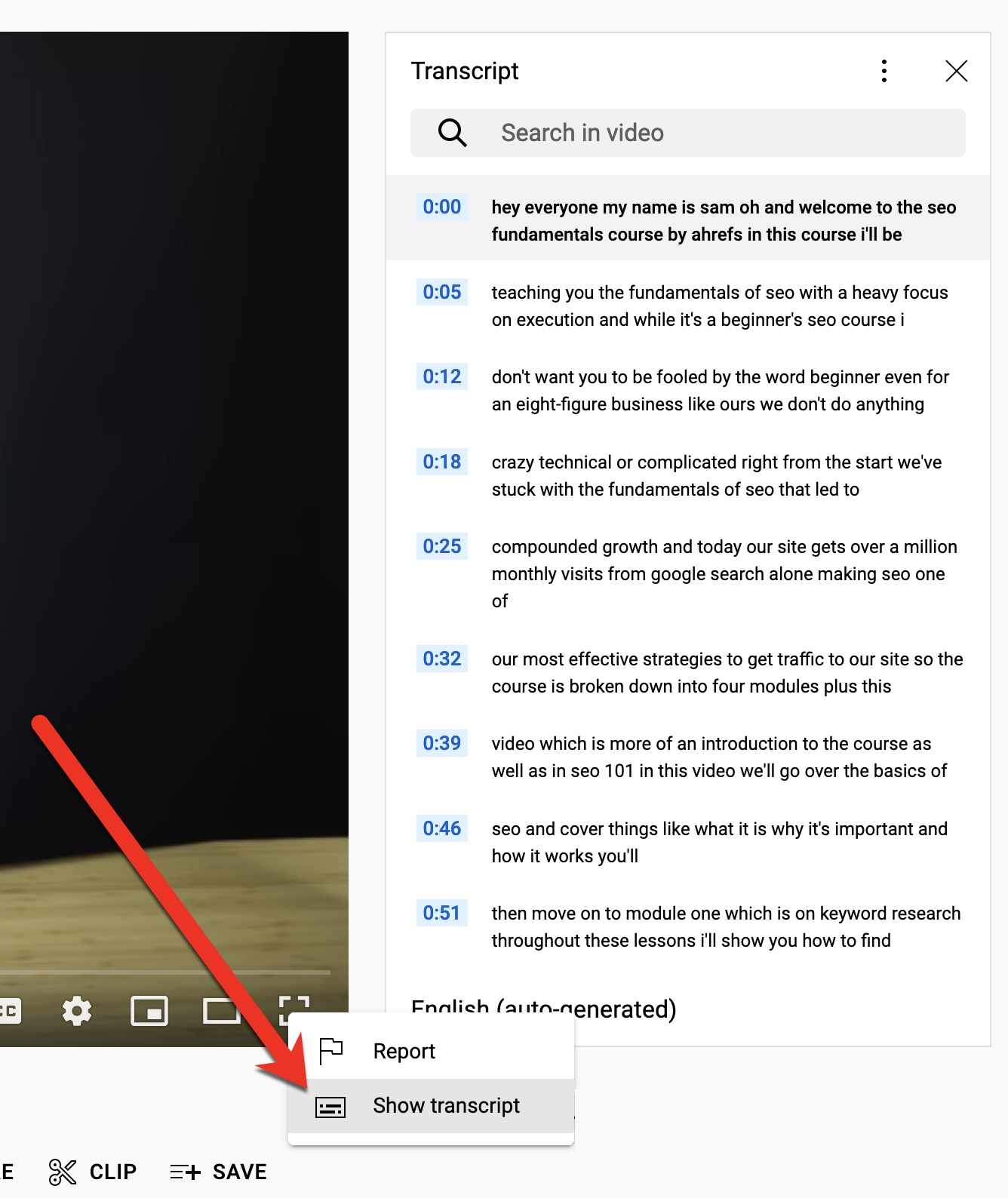
Task: Close the Transcript panel
Action: 956,71
